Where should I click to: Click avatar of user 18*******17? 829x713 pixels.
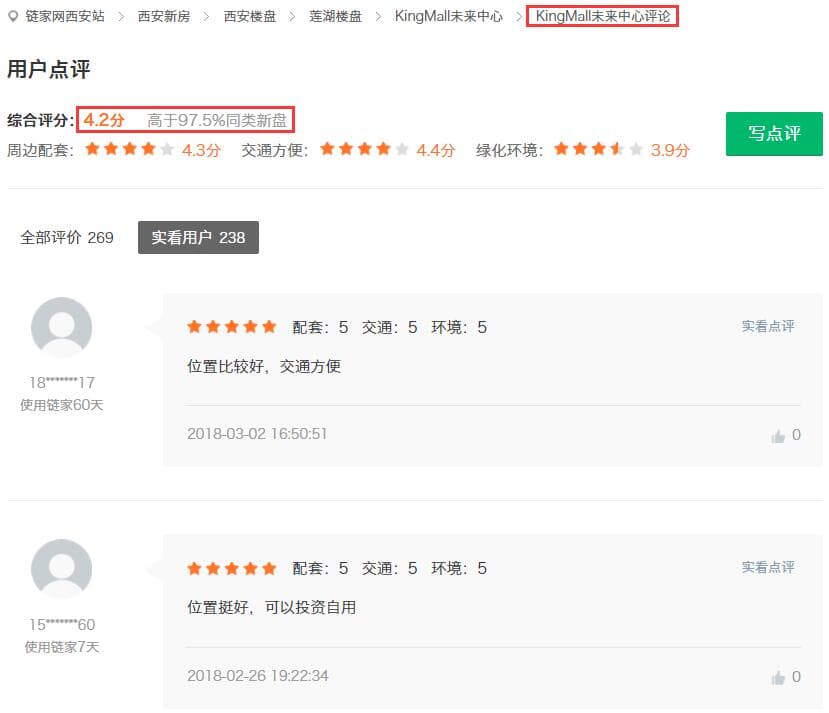(62, 328)
